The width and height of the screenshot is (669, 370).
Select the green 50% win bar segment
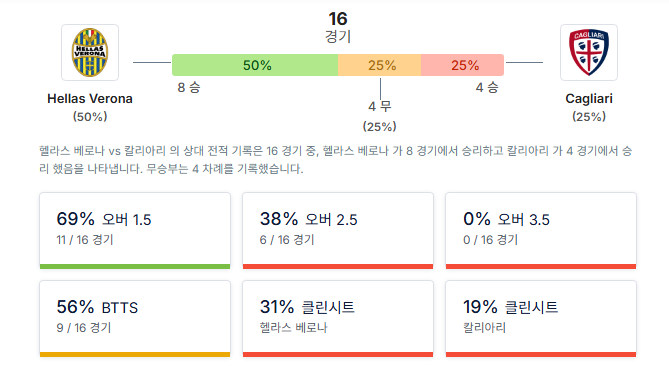tap(255, 65)
